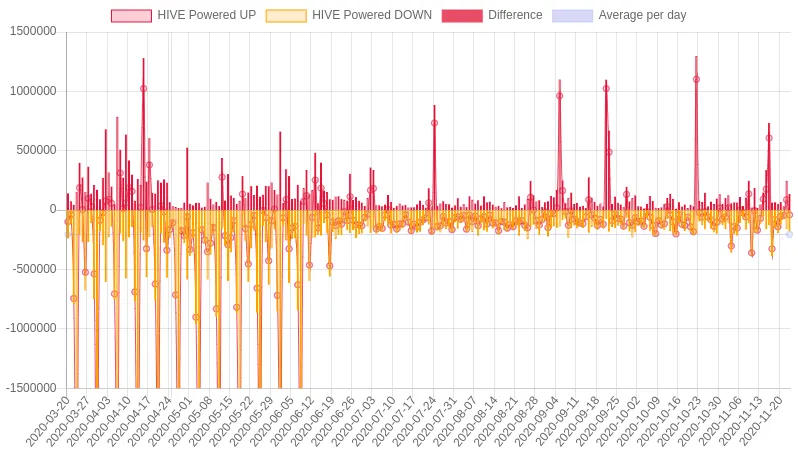Click the last Average per day point

pyautogui.click(x=789, y=234)
